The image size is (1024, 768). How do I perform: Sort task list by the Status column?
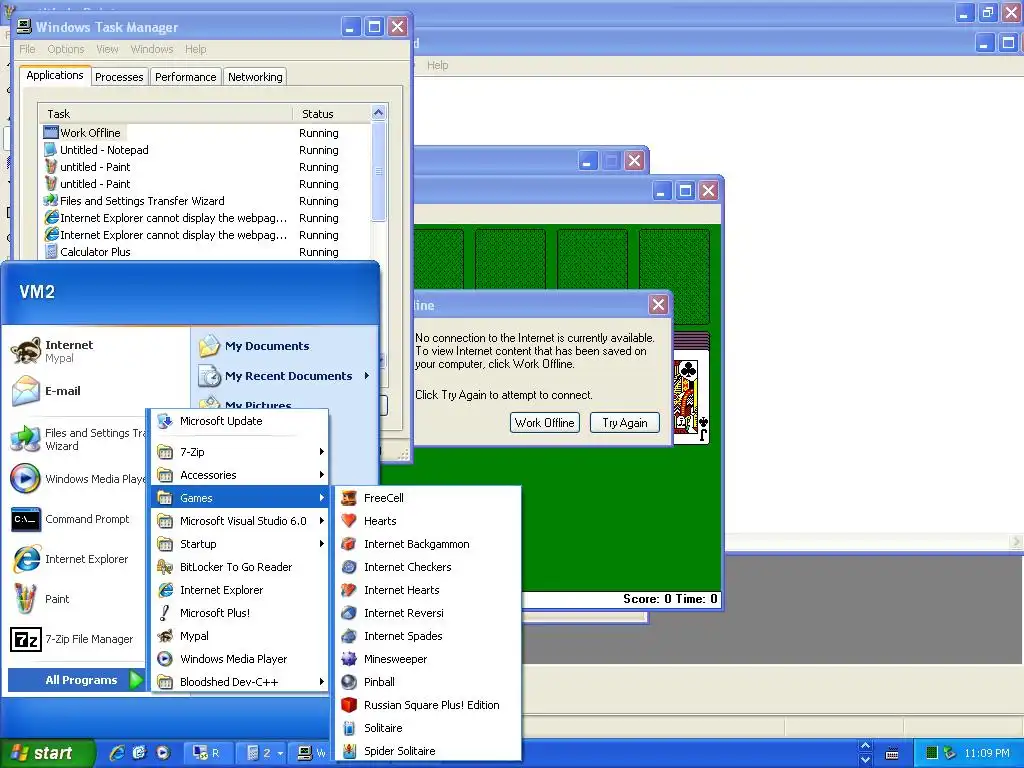(332, 114)
